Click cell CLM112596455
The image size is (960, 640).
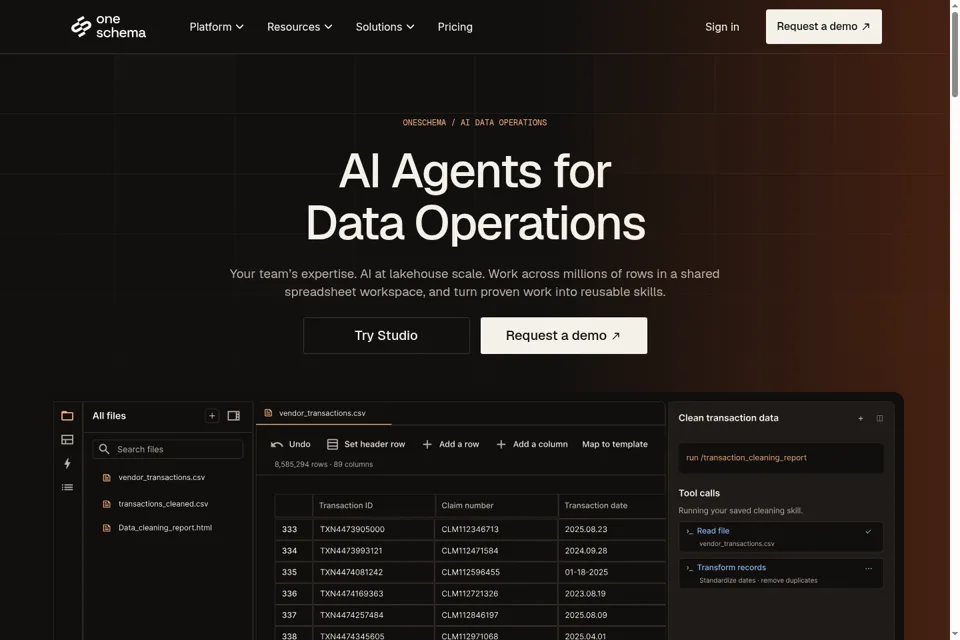pyautogui.click(x=497, y=572)
